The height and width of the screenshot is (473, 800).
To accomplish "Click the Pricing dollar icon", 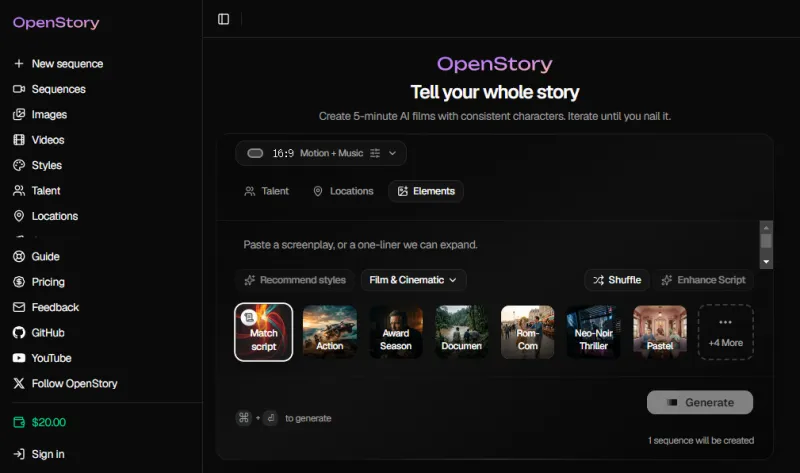I will 19,282.
